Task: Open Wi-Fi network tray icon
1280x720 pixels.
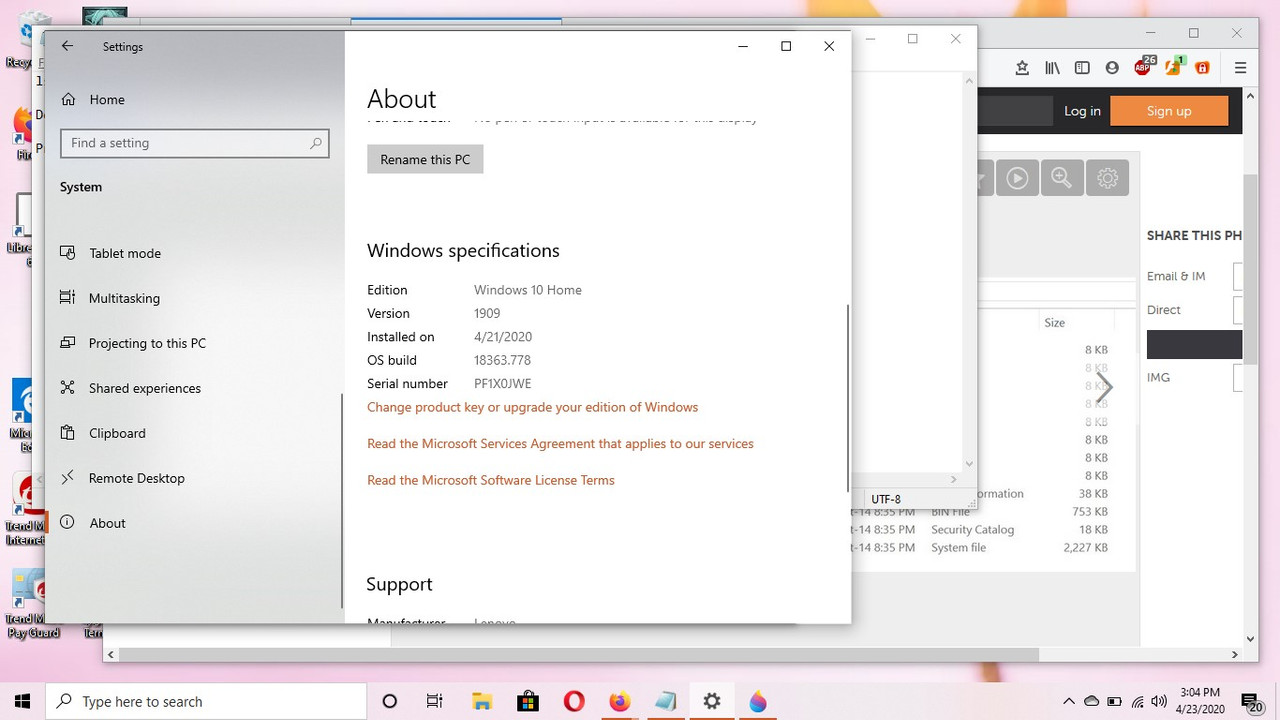Action: 1137,701
